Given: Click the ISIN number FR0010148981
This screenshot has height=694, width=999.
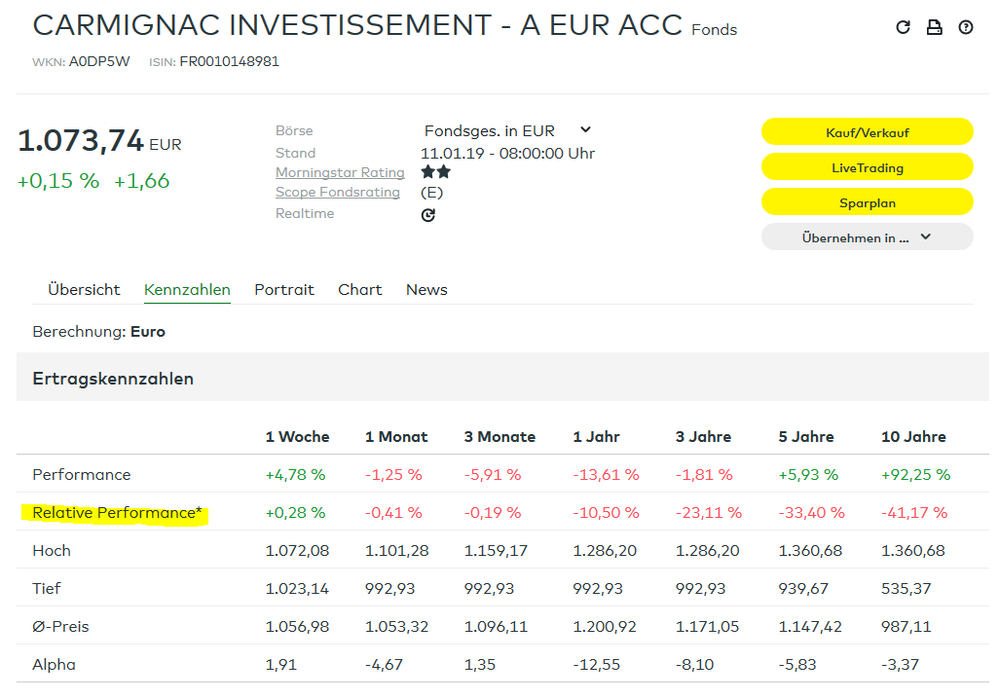Looking at the screenshot, I should pos(229,62).
